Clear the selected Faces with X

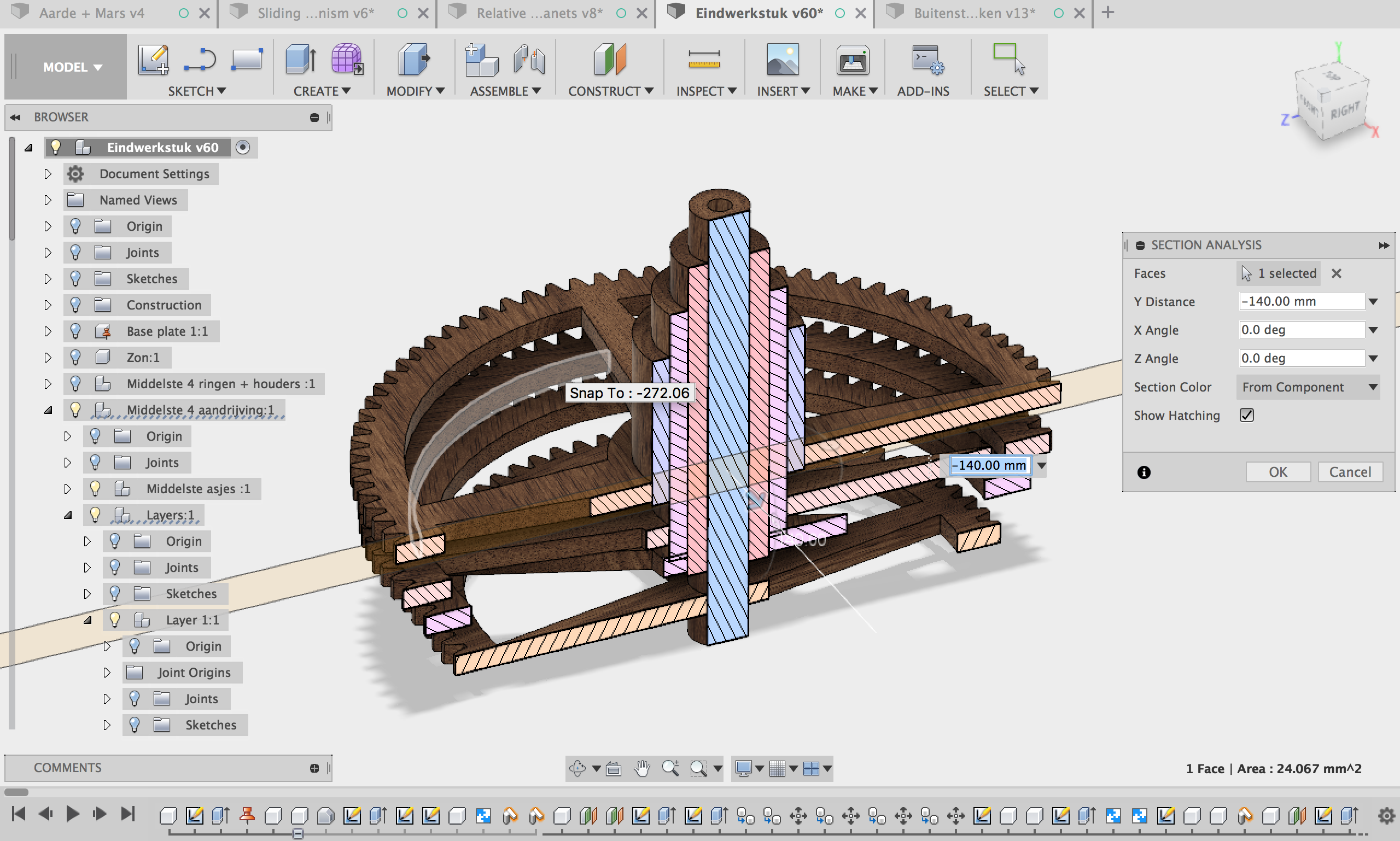pyautogui.click(x=1337, y=274)
